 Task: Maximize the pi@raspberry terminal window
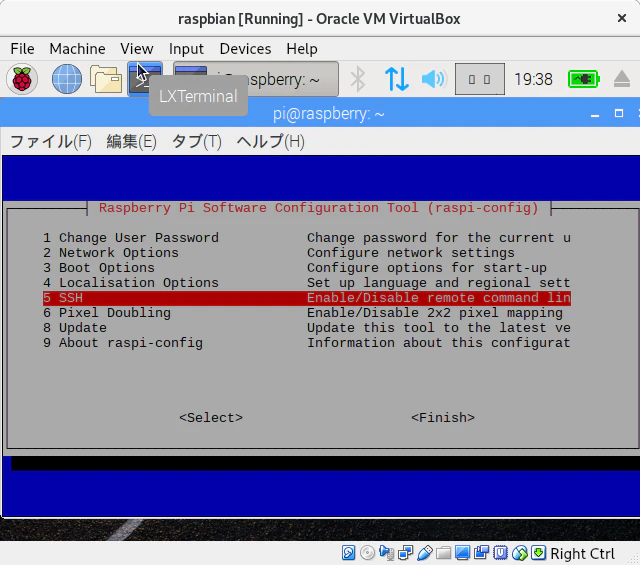pyautogui.click(x=619, y=113)
